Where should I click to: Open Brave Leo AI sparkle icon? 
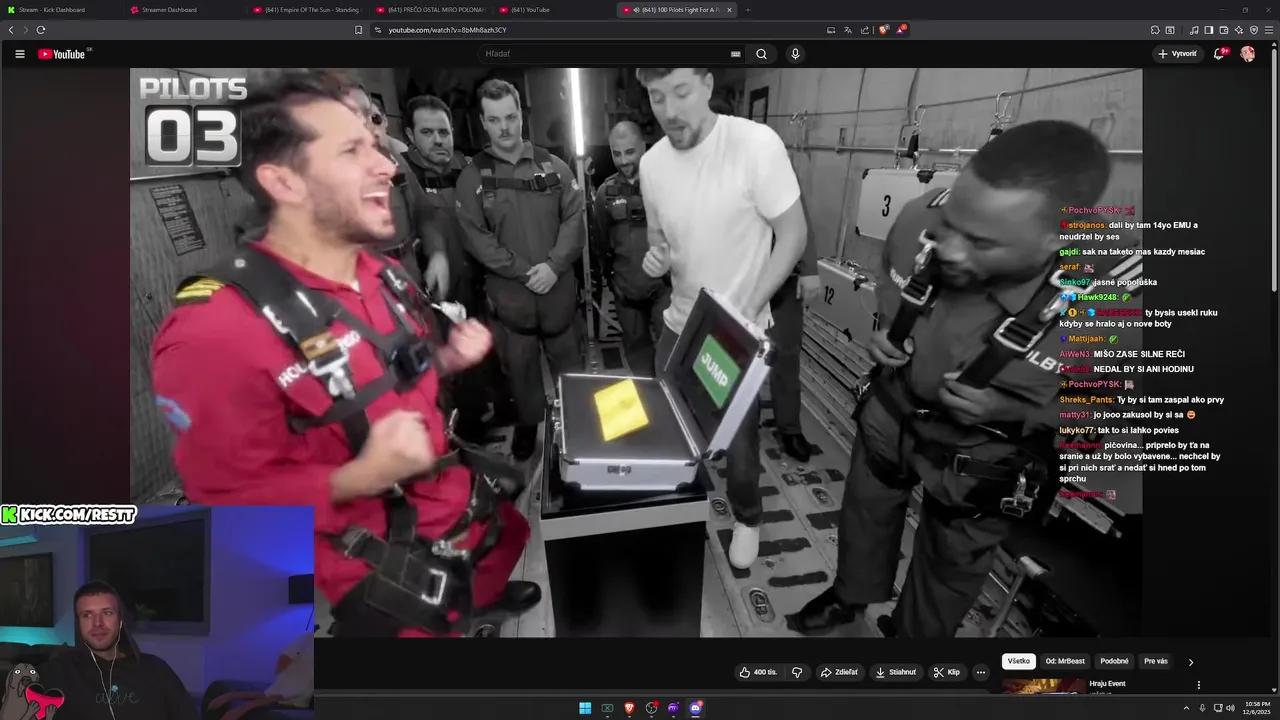pyautogui.click(x=1239, y=30)
